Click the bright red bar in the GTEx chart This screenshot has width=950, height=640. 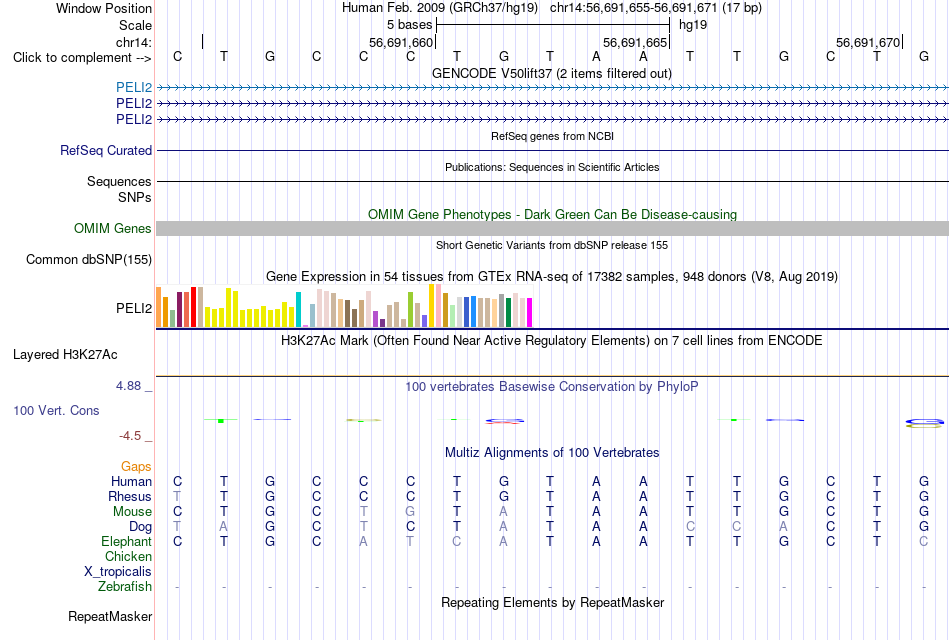pos(193,307)
